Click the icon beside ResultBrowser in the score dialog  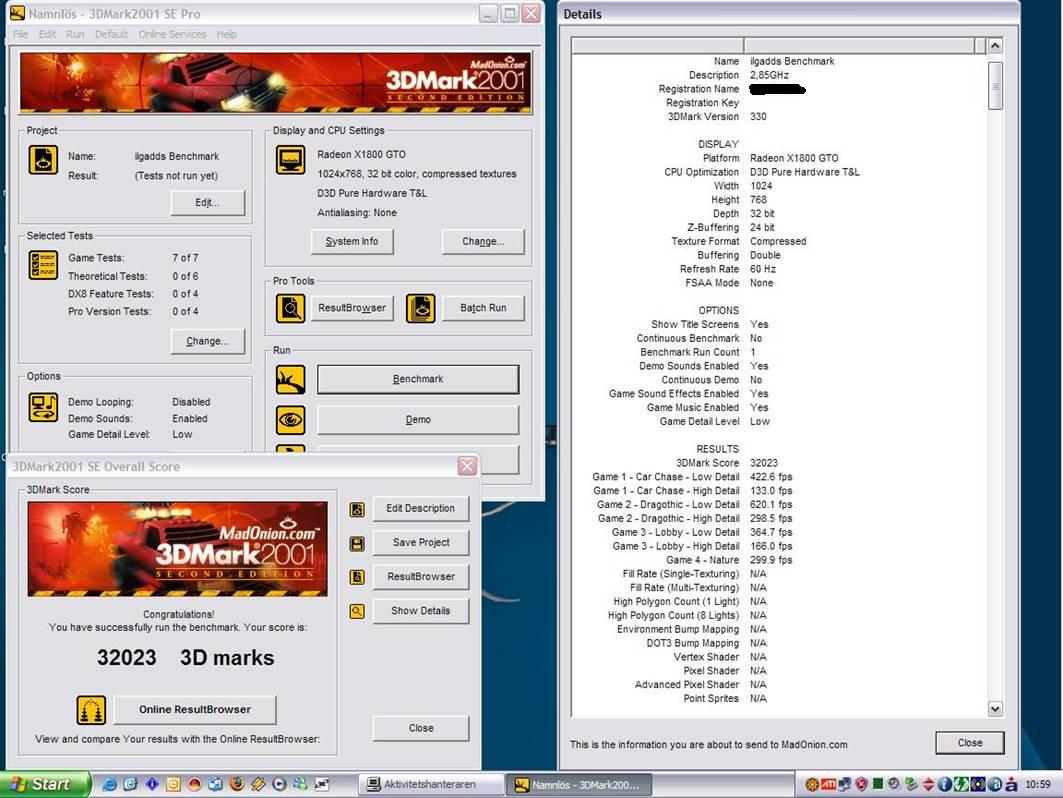click(357, 577)
